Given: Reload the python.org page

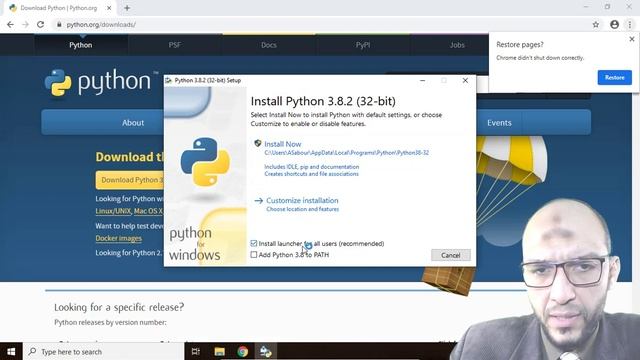Looking at the screenshot, I should [x=40, y=24].
